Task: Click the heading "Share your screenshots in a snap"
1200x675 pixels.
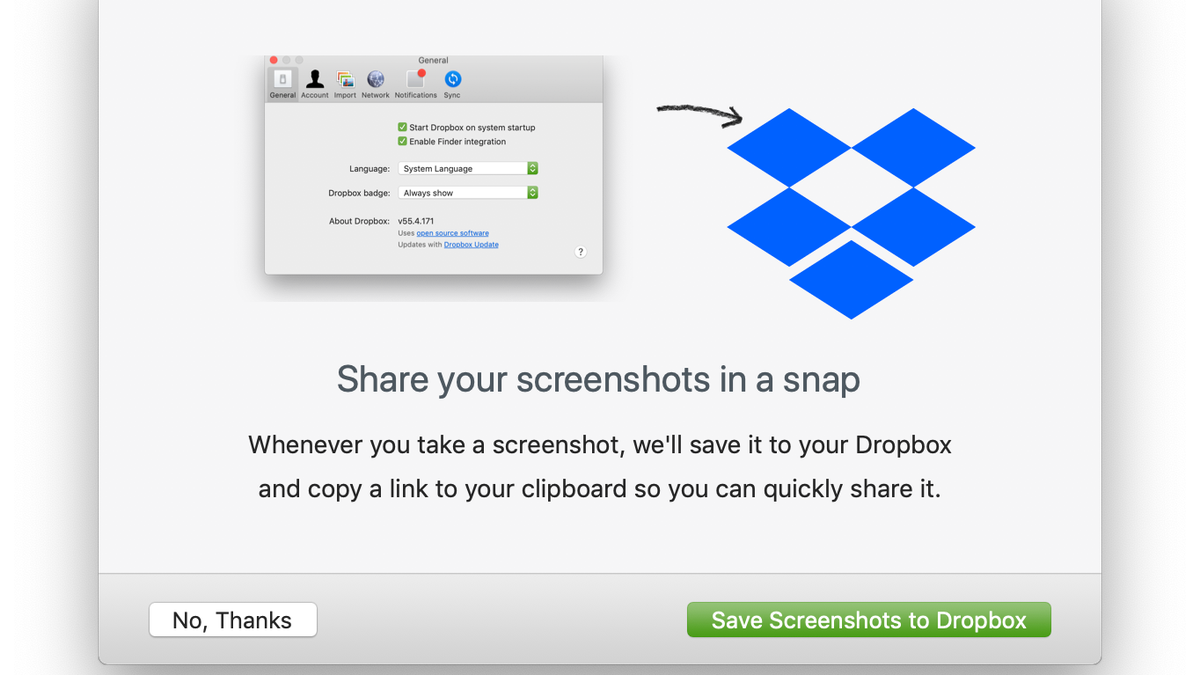Action: coord(598,380)
